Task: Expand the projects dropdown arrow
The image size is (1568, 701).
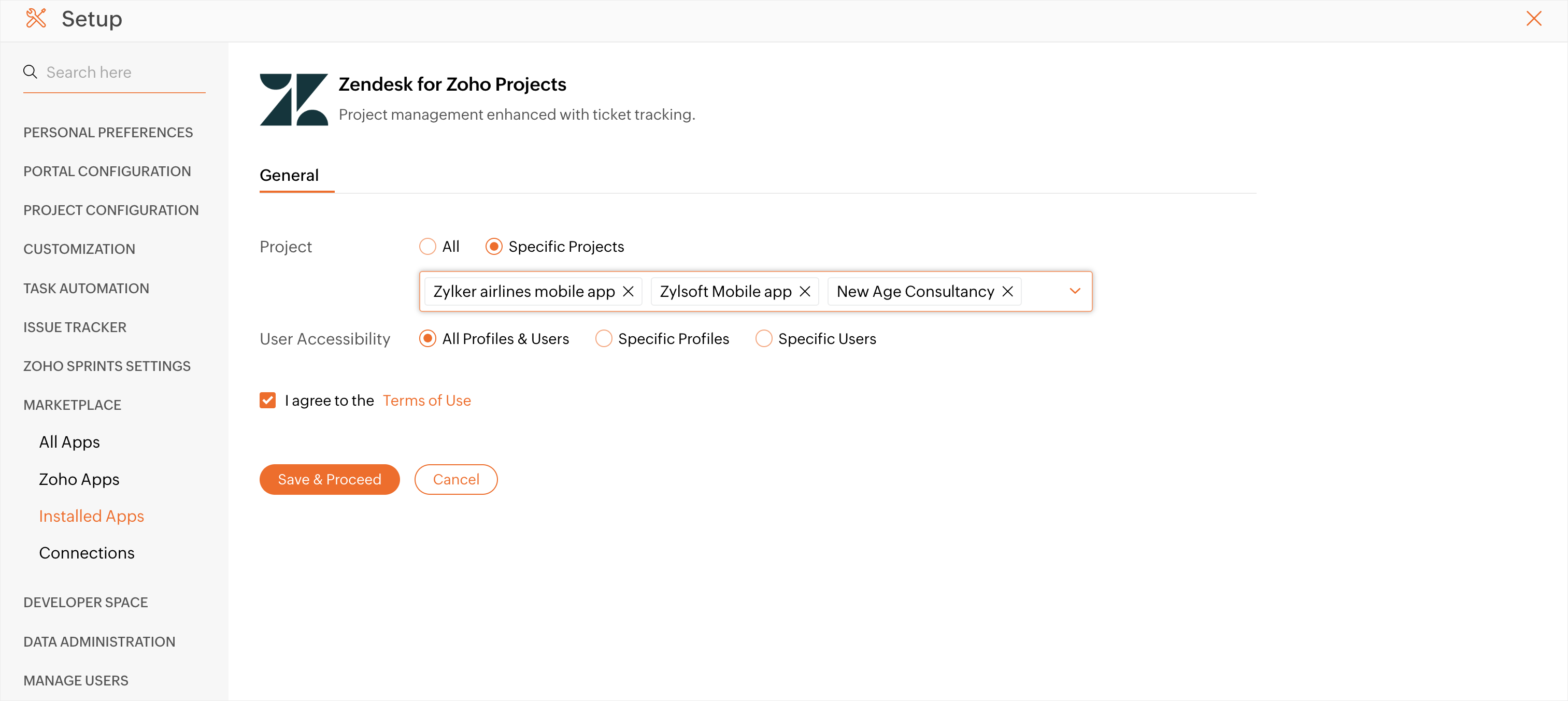Action: [1074, 291]
